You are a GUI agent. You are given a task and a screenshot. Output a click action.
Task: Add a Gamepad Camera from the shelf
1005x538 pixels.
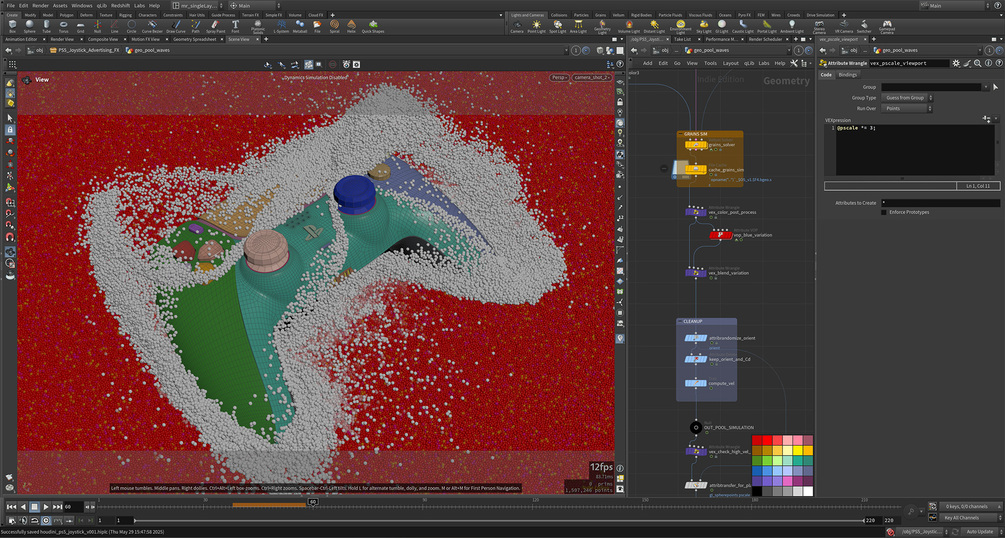pos(886,27)
